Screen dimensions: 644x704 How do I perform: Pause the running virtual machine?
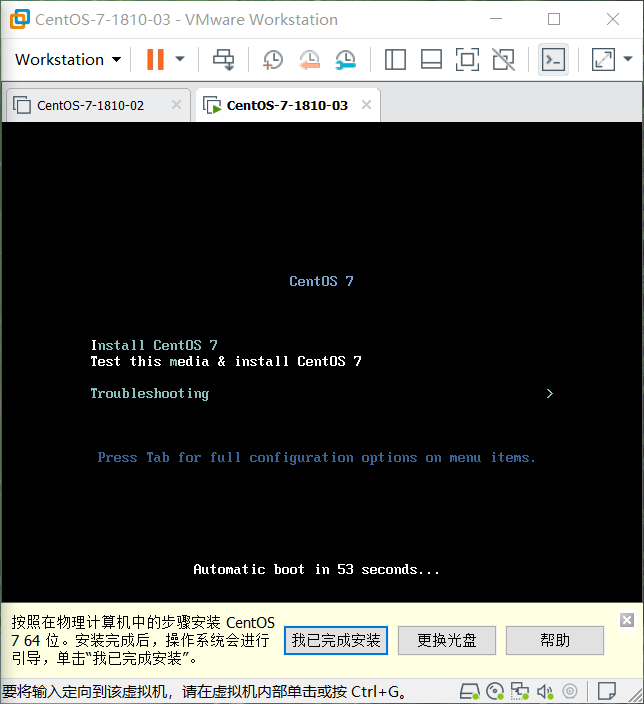point(155,59)
